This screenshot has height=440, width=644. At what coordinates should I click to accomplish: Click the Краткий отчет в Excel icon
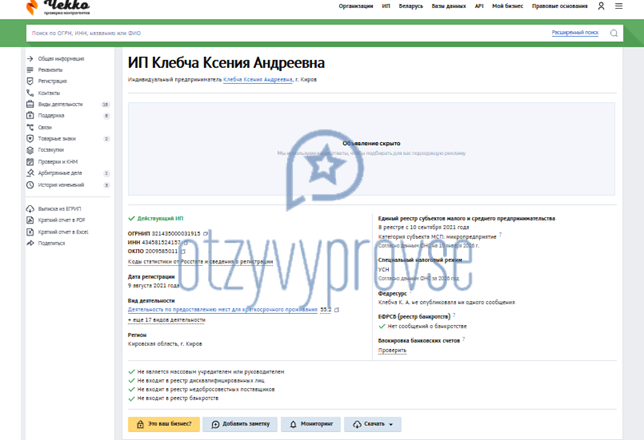pyautogui.click(x=30, y=232)
